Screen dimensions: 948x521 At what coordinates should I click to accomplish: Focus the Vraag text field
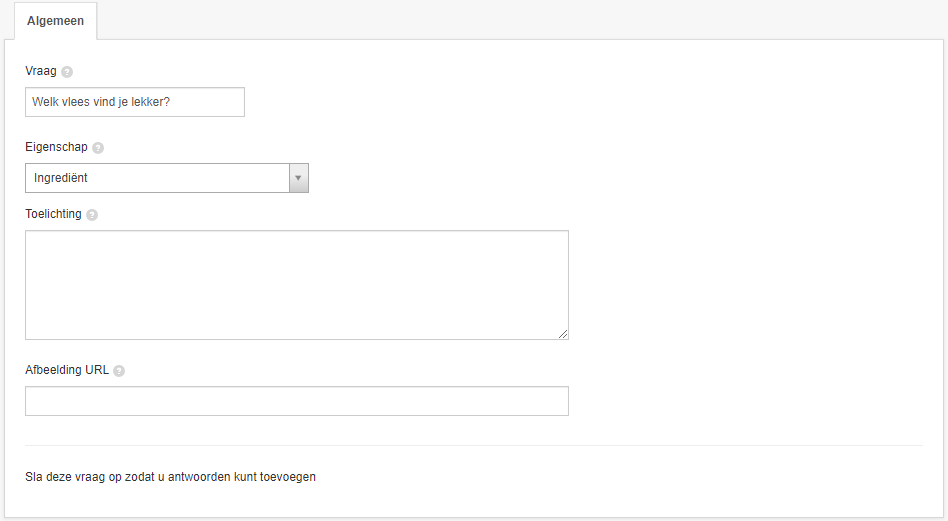135,102
